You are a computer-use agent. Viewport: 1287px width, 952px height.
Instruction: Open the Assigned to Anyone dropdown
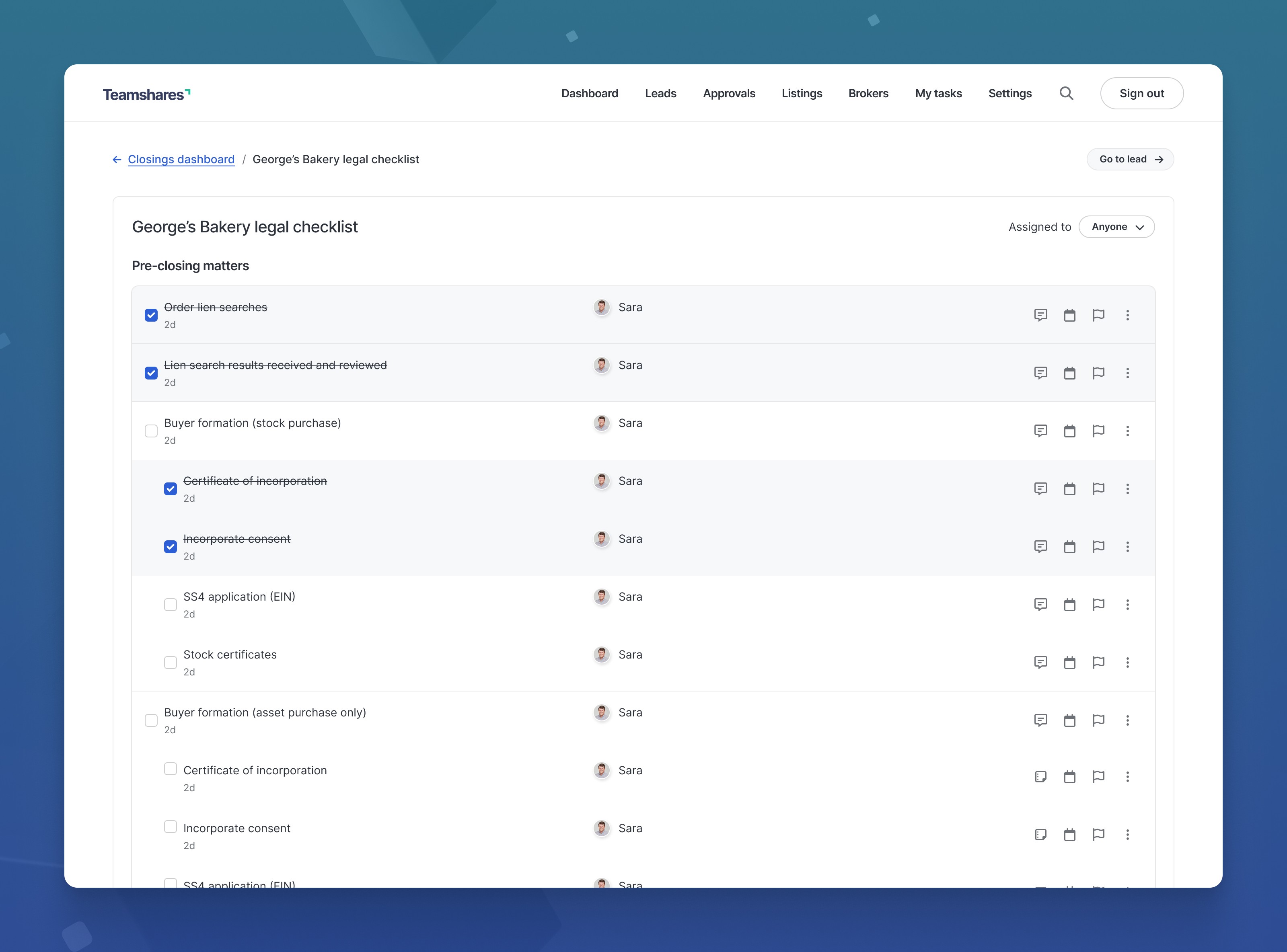[1116, 226]
